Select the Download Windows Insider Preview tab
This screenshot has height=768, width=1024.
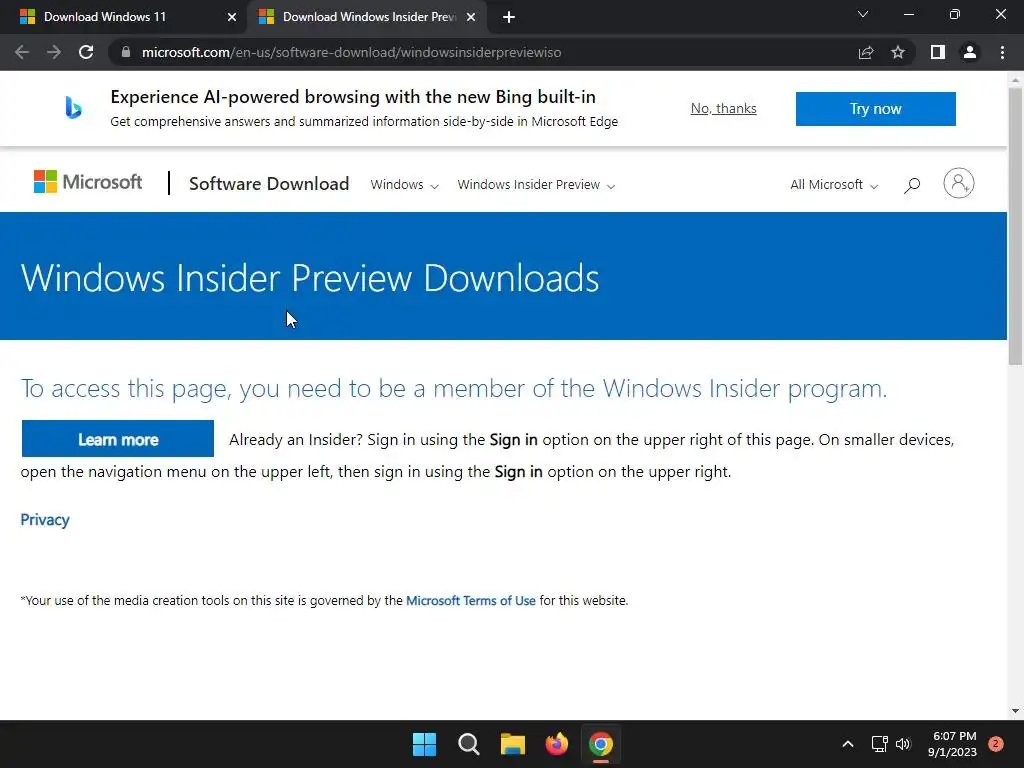pyautogui.click(x=368, y=17)
